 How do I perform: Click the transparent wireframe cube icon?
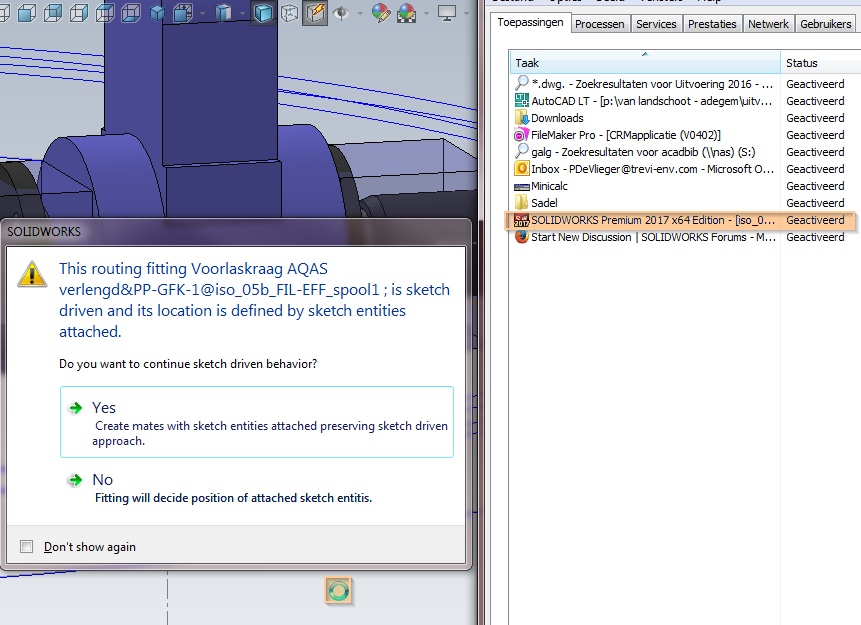click(289, 13)
